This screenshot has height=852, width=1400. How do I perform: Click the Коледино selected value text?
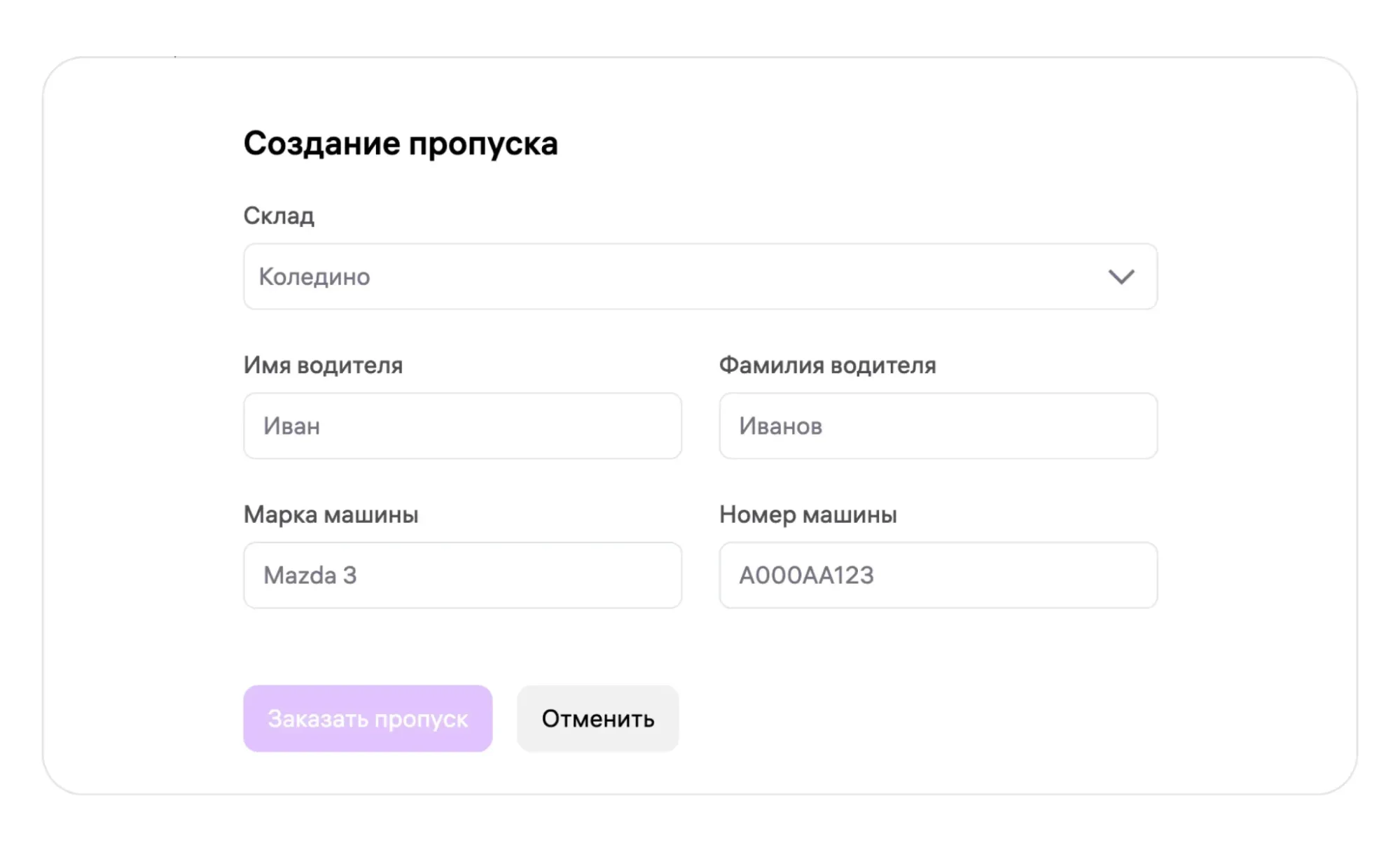(314, 277)
